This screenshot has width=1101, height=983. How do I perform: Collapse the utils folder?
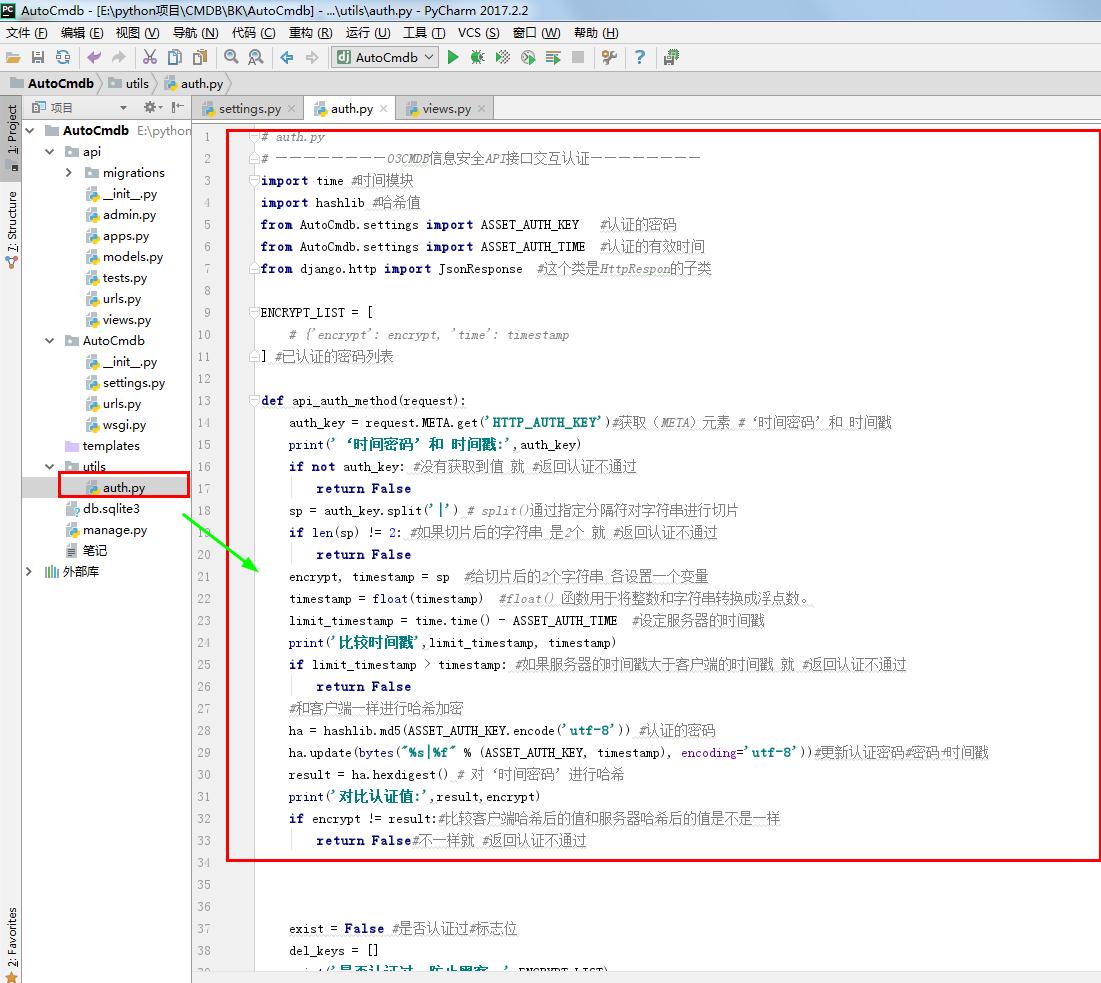click(x=50, y=466)
